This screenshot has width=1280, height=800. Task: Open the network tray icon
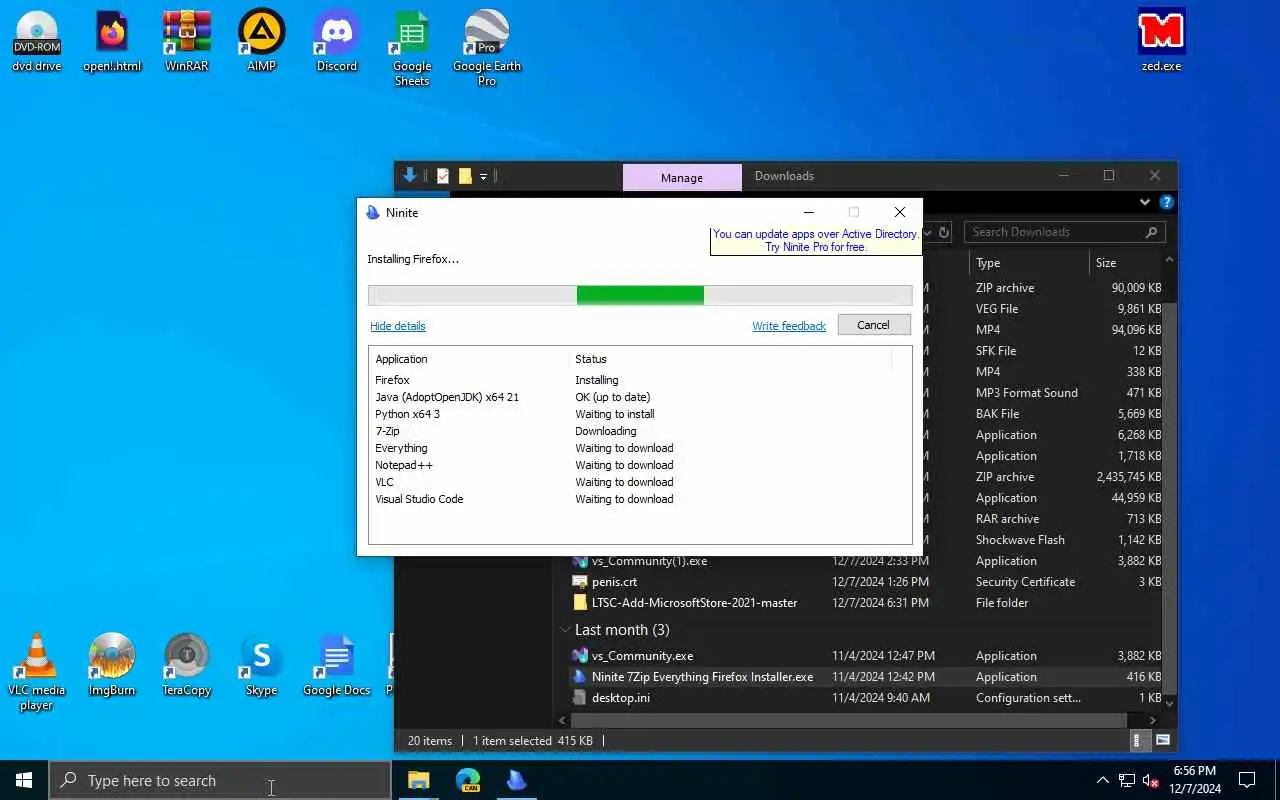[x=1127, y=780]
